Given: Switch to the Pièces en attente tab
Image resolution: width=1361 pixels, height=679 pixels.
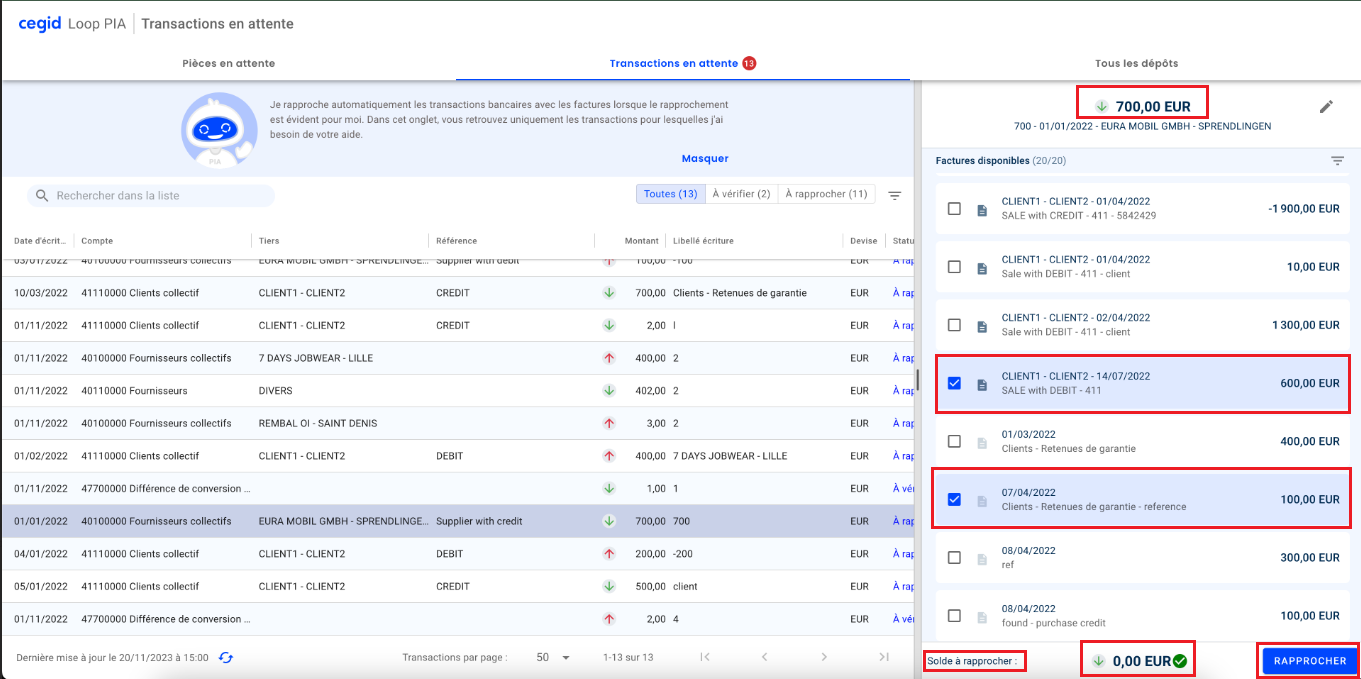Looking at the screenshot, I should pyautogui.click(x=229, y=63).
